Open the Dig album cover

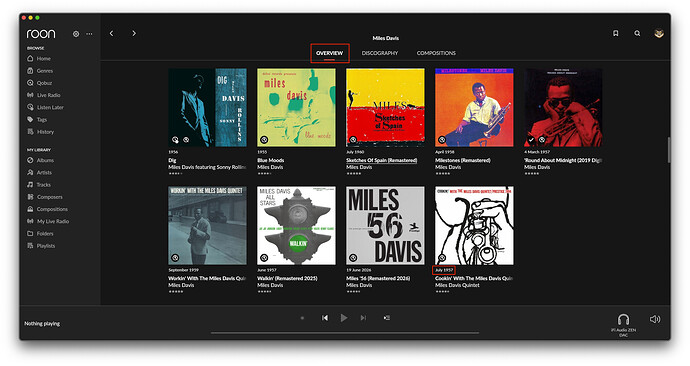(207, 107)
